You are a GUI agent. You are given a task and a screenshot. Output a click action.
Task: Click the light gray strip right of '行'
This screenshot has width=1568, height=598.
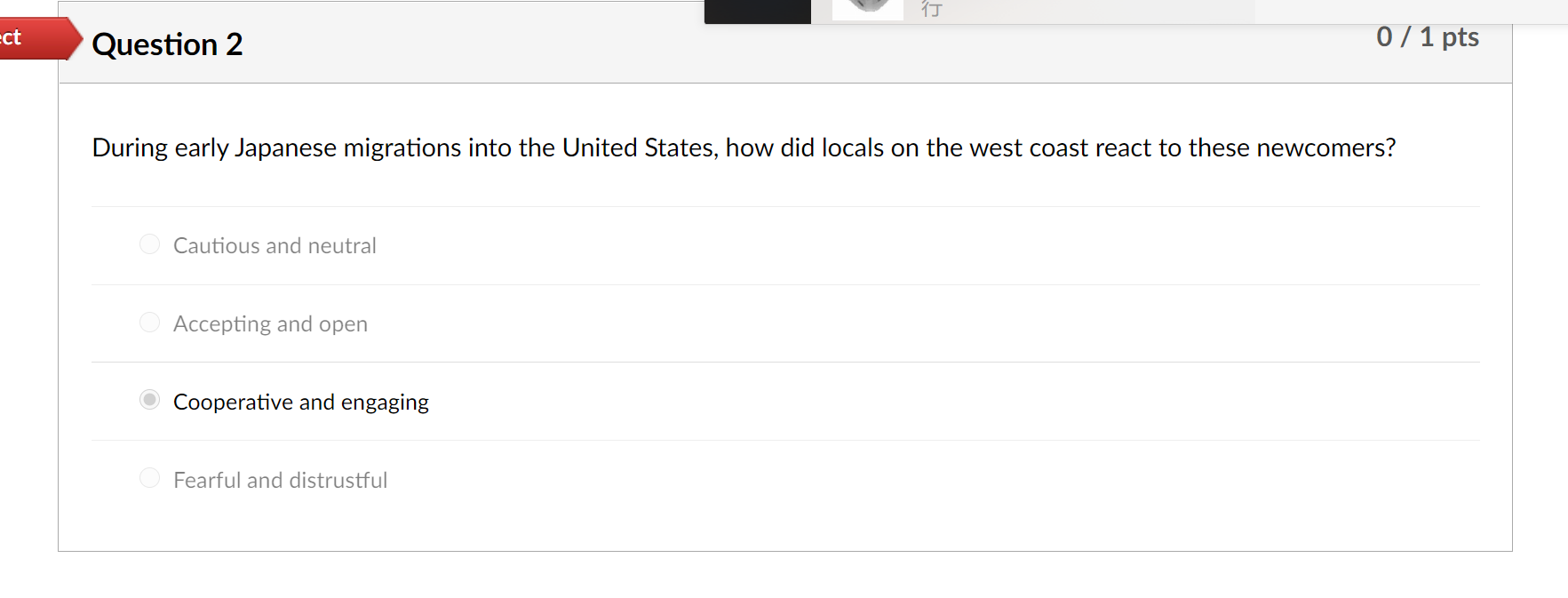pos(1099,12)
